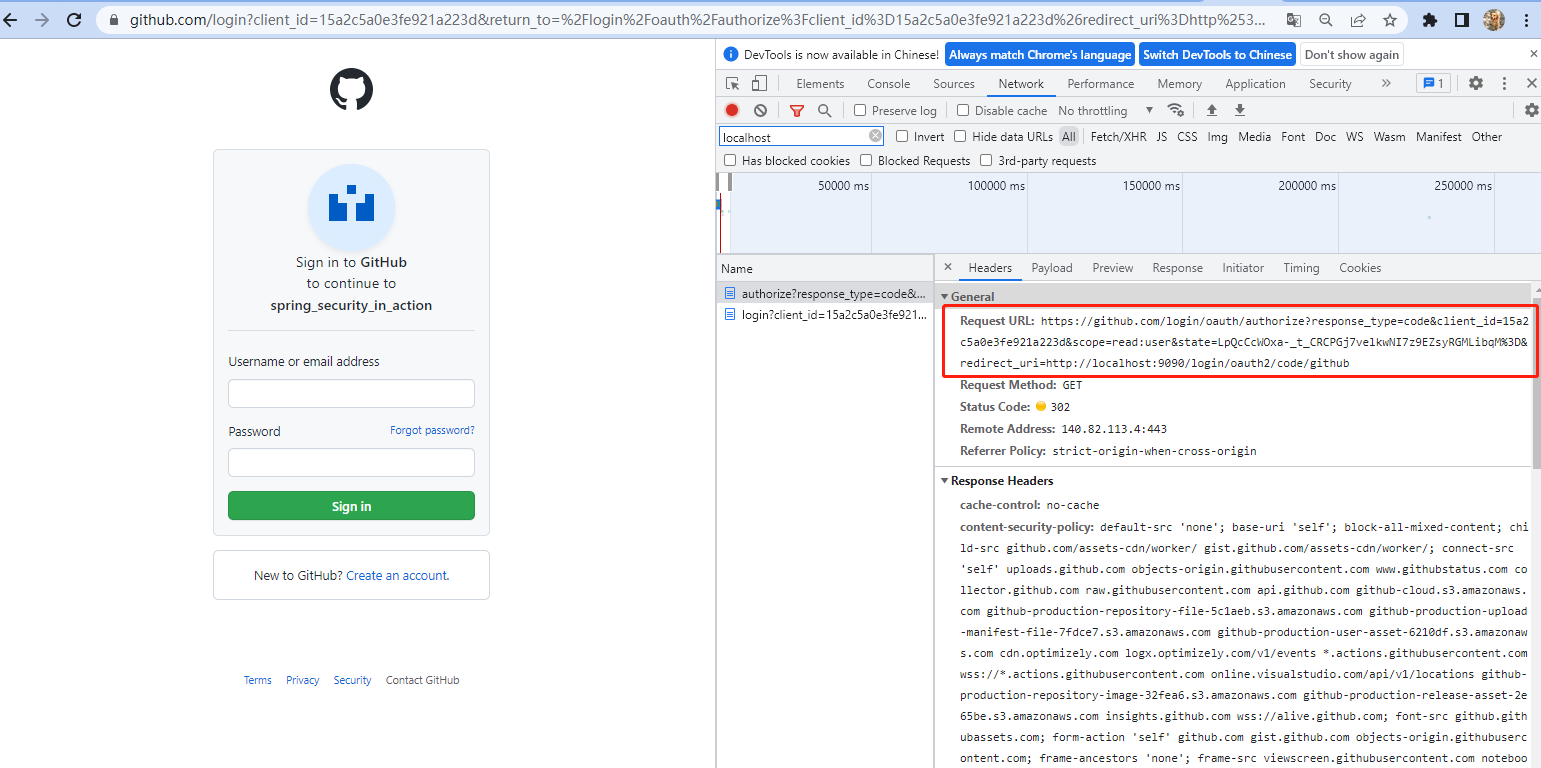This screenshot has height=768, width=1541.
Task: Toggle the browser side panel icon
Action: point(1461,20)
